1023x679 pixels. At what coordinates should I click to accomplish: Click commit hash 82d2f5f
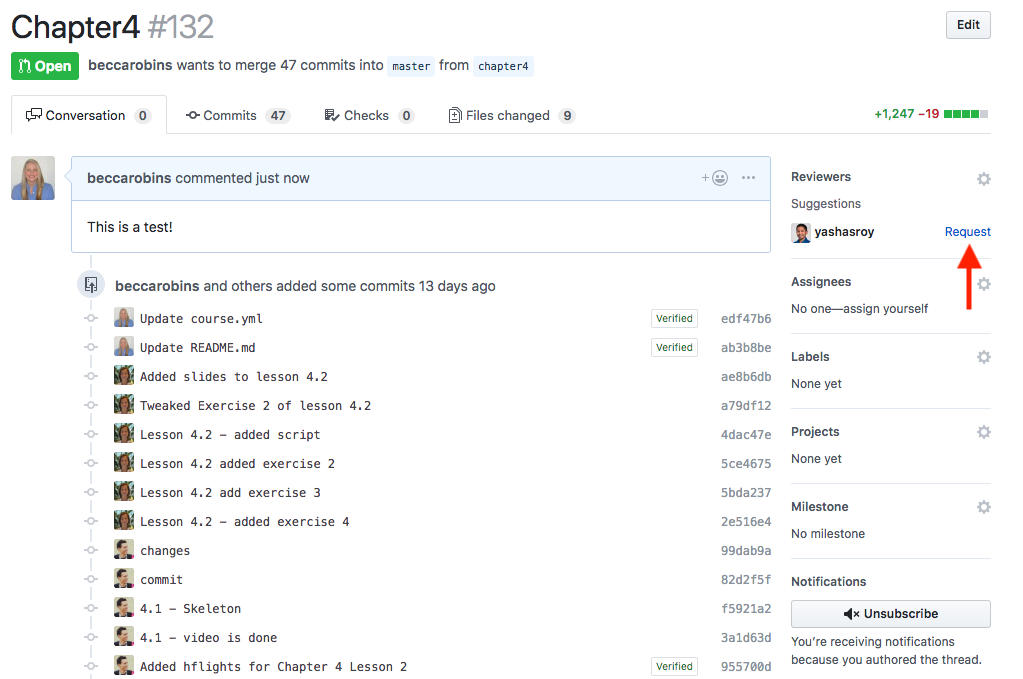tap(746, 580)
